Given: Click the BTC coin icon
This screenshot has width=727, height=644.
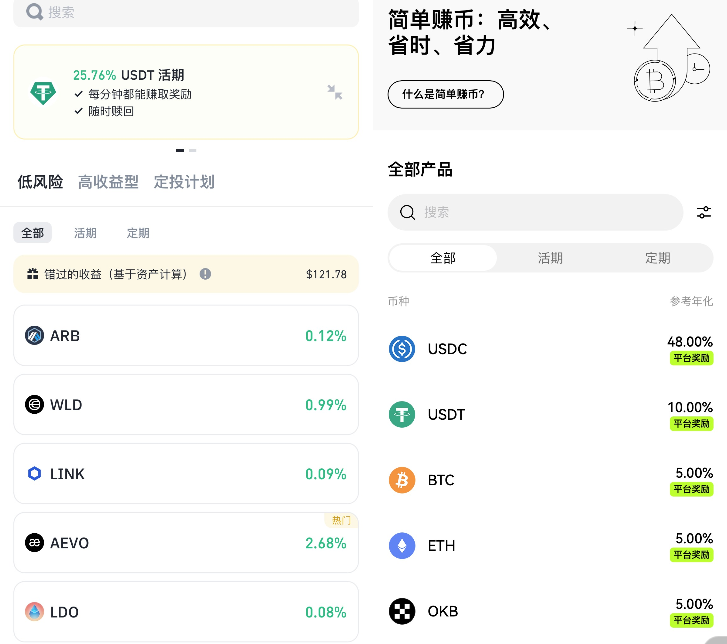Looking at the screenshot, I should click(x=402, y=480).
